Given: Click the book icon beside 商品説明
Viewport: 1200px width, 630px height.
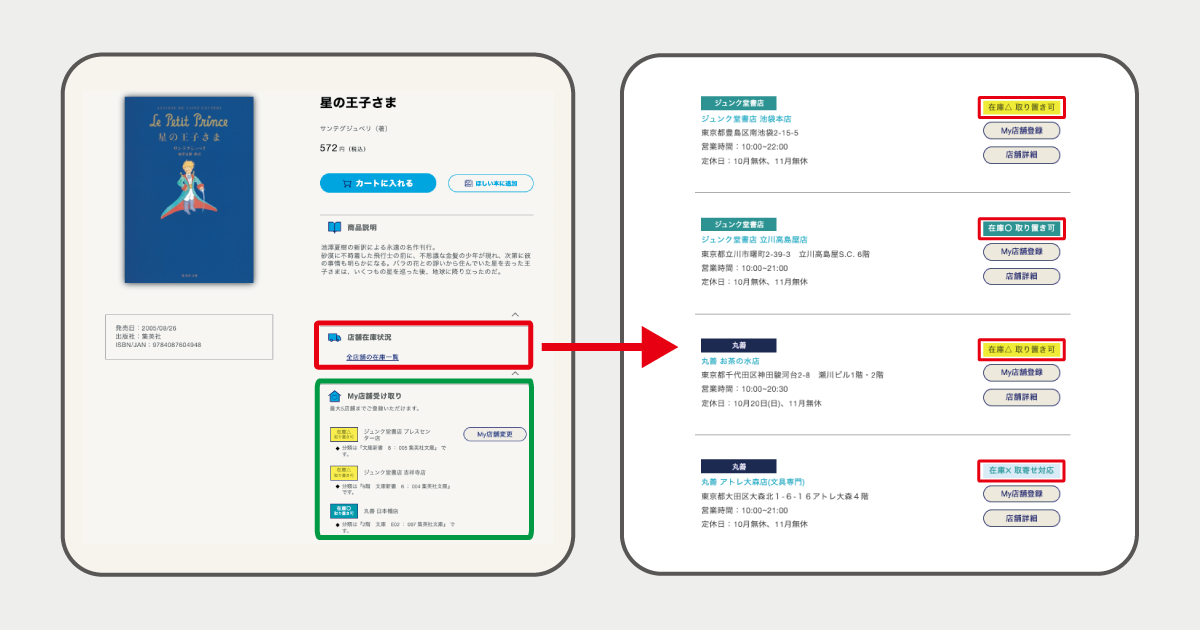Looking at the screenshot, I should pos(334,226).
